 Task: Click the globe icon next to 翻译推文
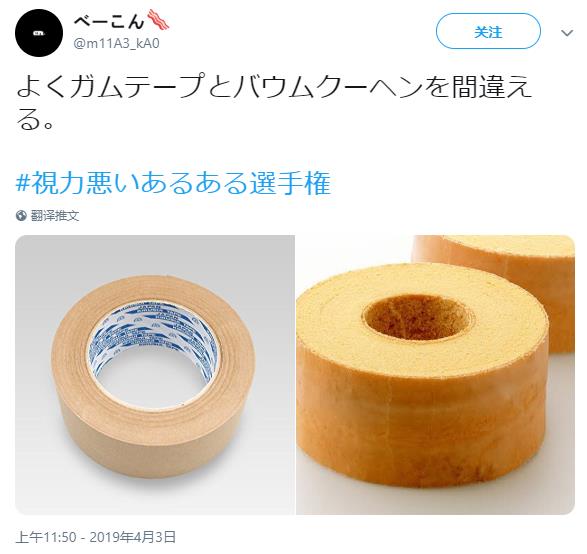(x=21, y=216)
